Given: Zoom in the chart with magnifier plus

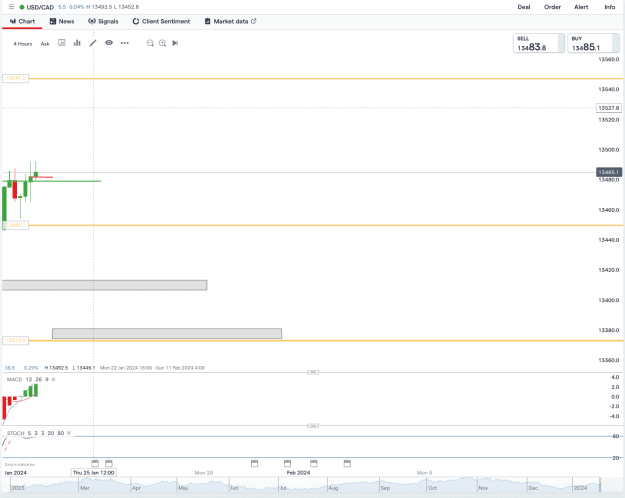Looking at the screenshot, I should coord(162,43).
